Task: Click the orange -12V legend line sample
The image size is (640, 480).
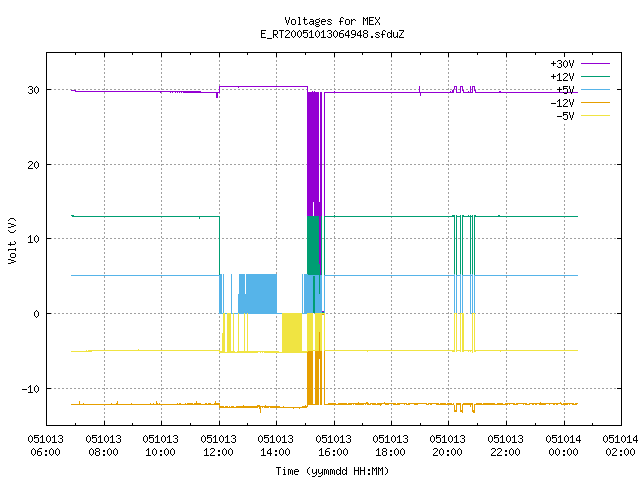Action: click(x=595, y=102)
